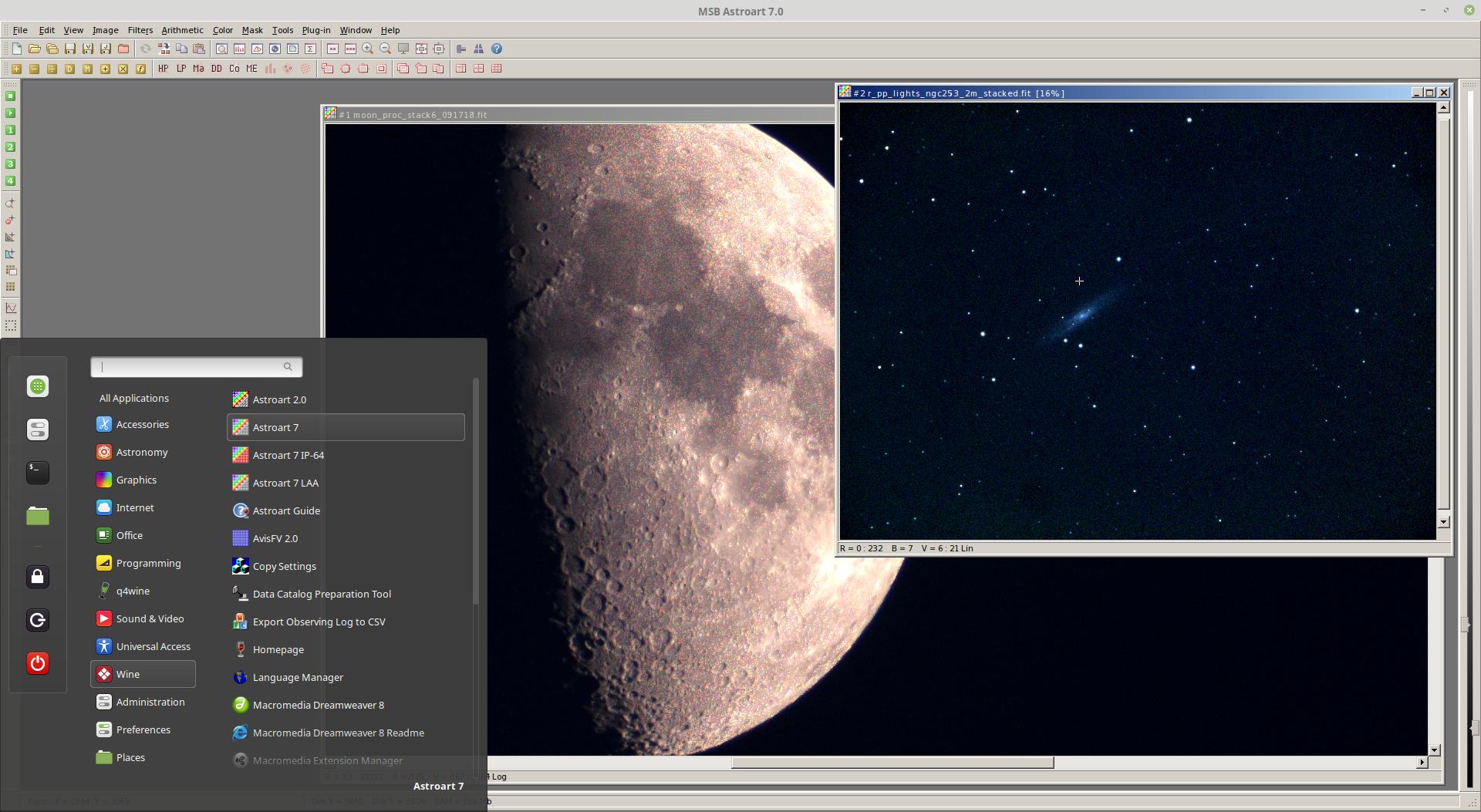The height and width of the screenshot is (812, 1481).
Task: Click the open file folder icon
Action: 34,49
